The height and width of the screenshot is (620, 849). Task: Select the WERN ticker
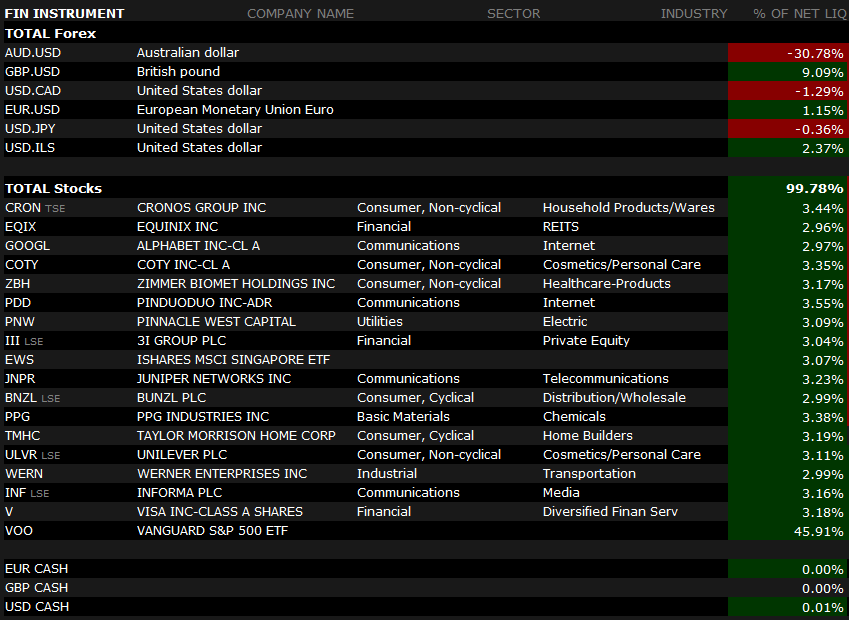[24, 473]
